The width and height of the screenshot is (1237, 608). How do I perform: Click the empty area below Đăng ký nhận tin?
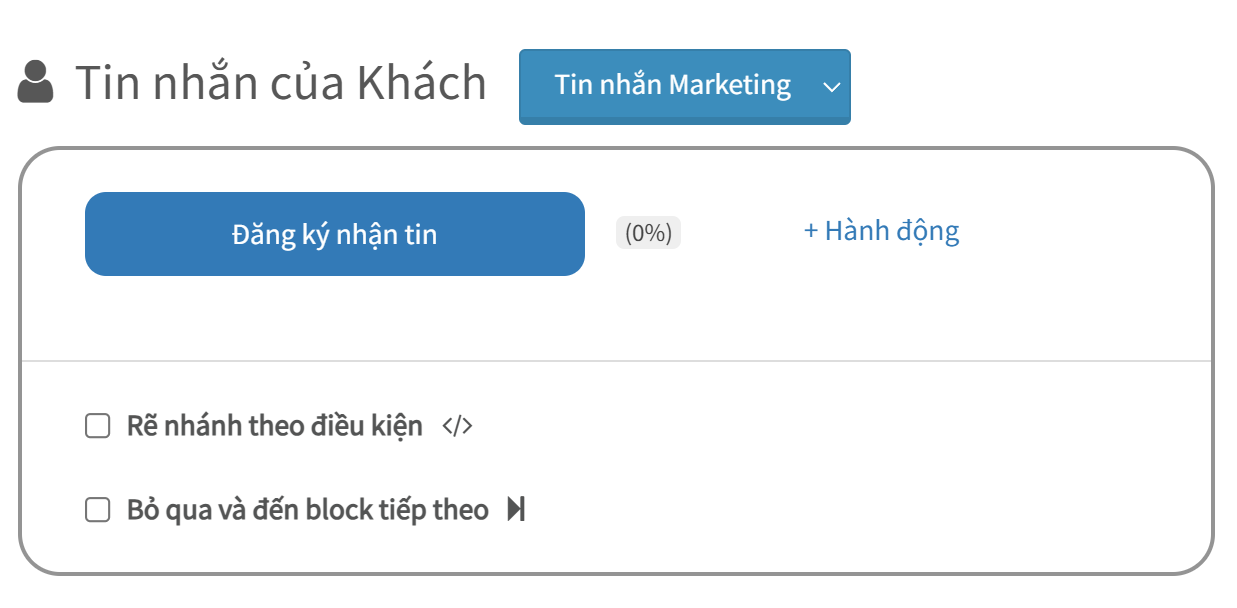point(335,318)
